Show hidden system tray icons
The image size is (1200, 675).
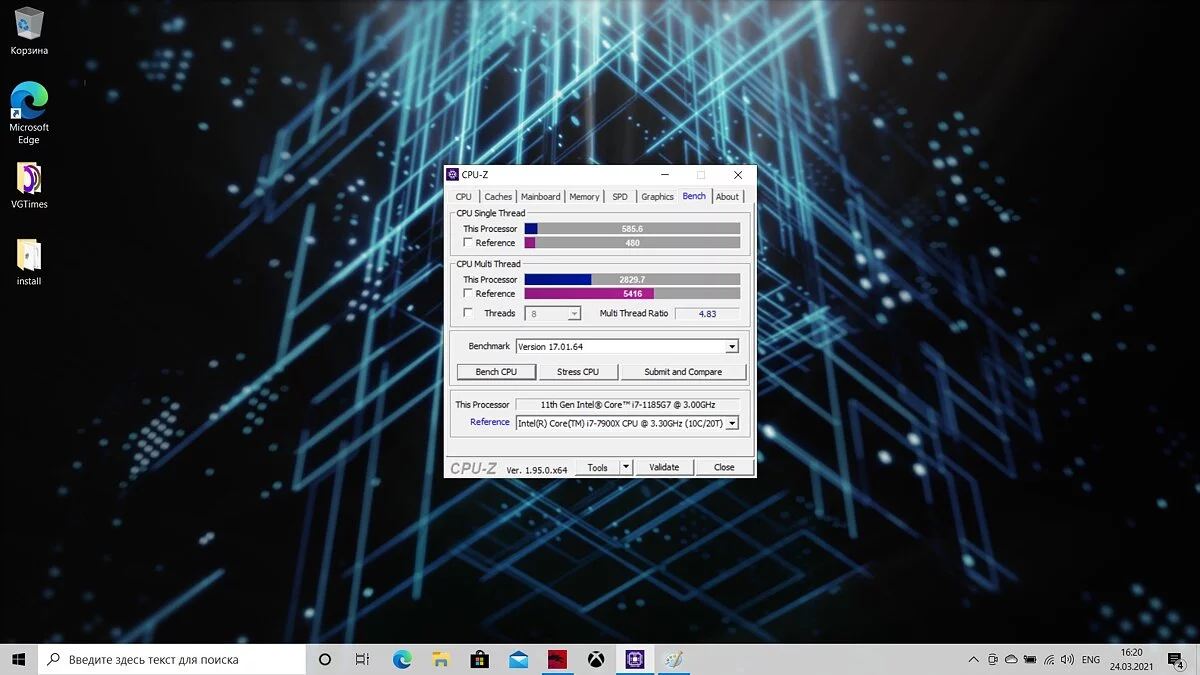[974, 660]
